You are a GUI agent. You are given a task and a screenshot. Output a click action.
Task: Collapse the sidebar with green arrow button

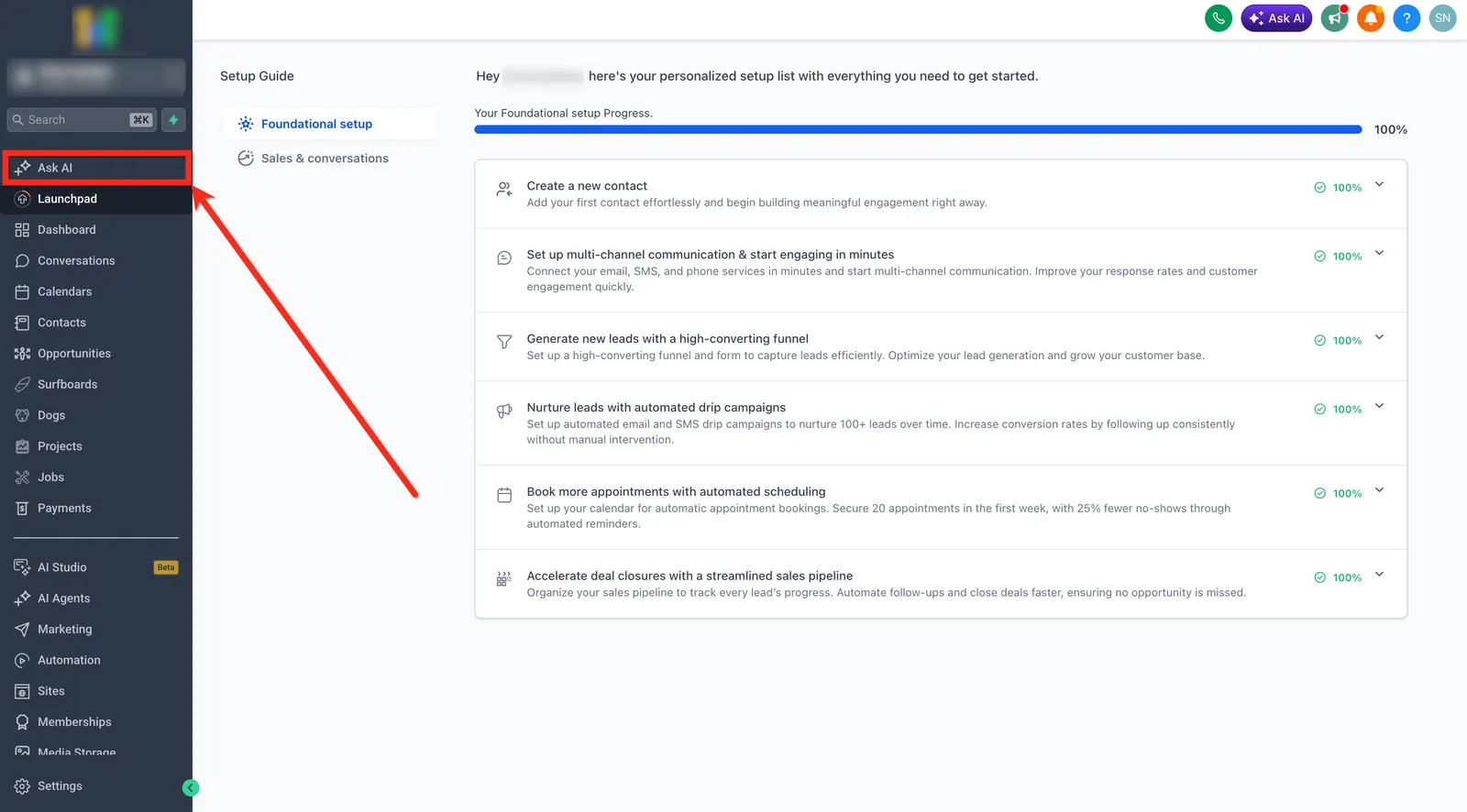191,787
